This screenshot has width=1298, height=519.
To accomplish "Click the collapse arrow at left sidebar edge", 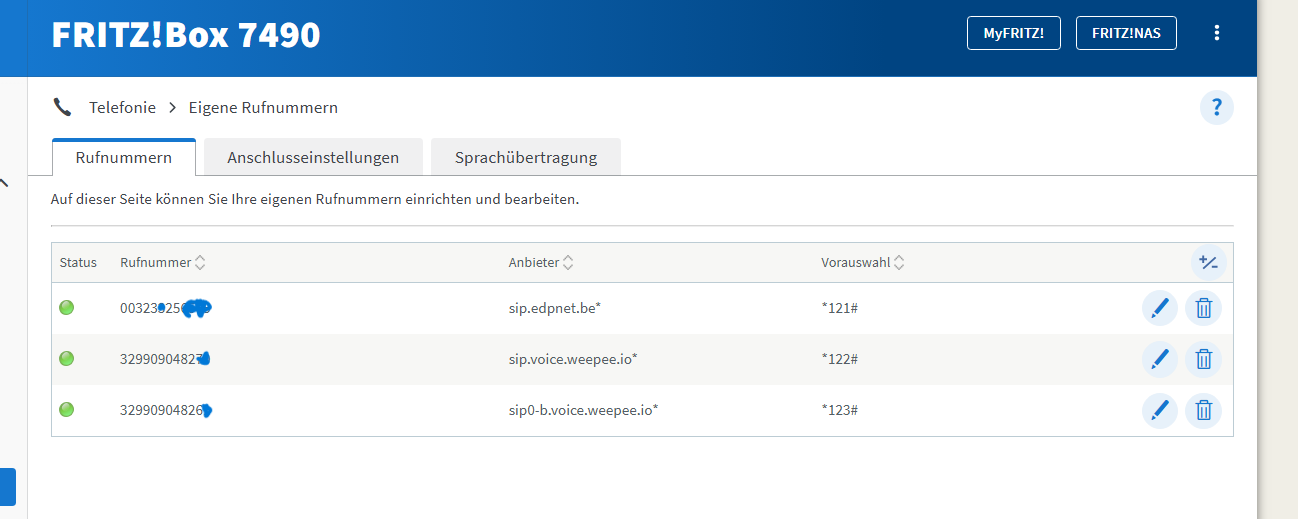I will [4, 183].
